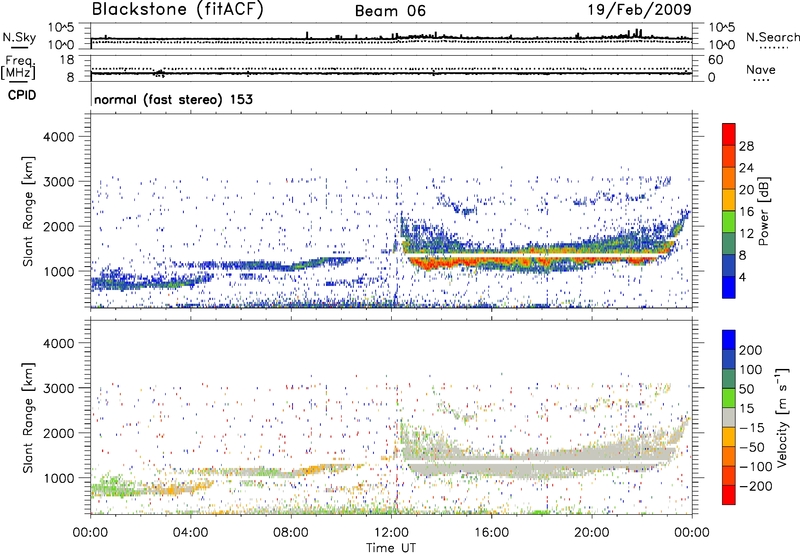Click the 'Blackstone (fitACF)' title text

[177, 9]
